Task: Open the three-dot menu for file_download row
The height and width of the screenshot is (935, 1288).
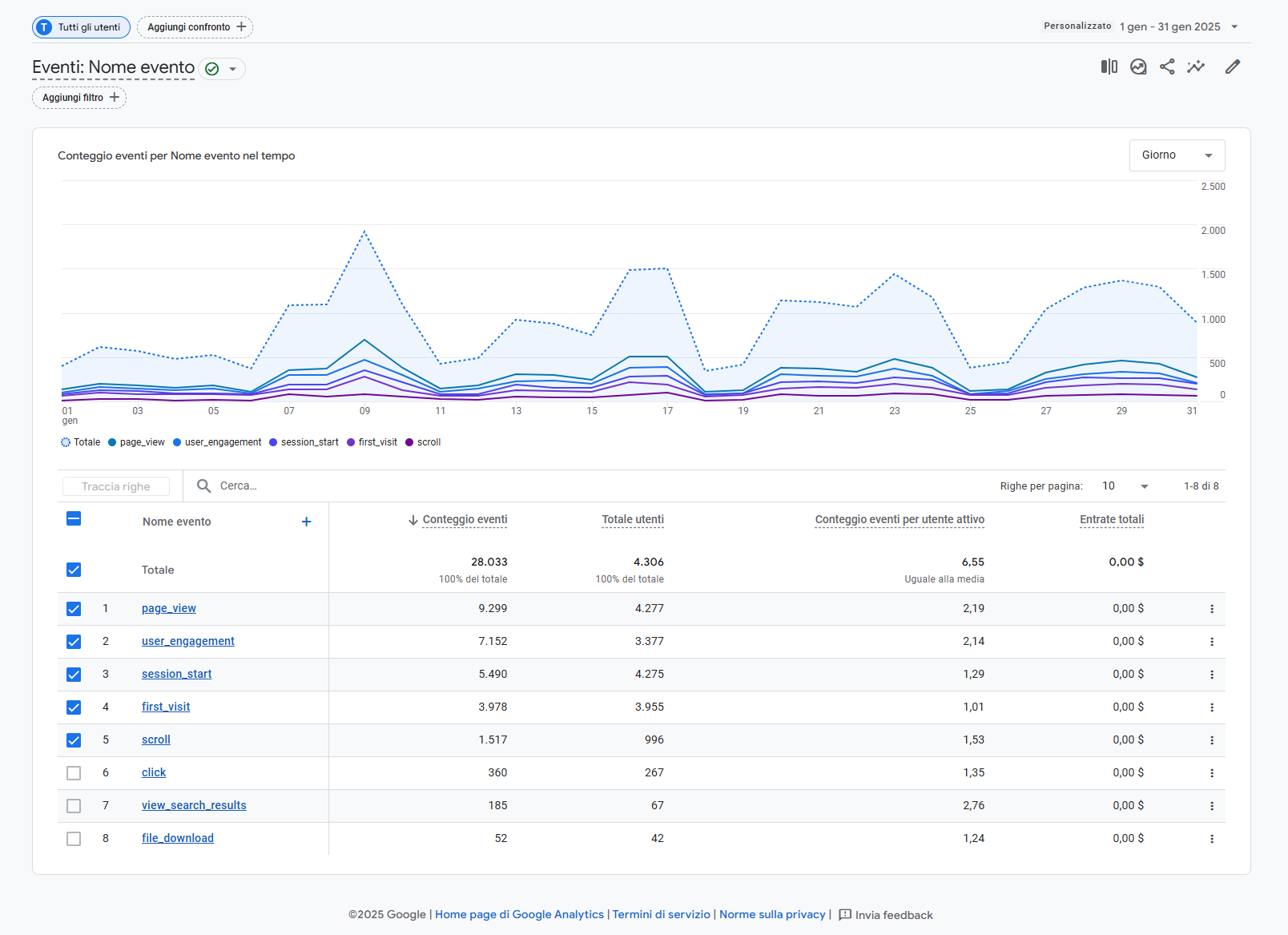Action: point(1211,839)
